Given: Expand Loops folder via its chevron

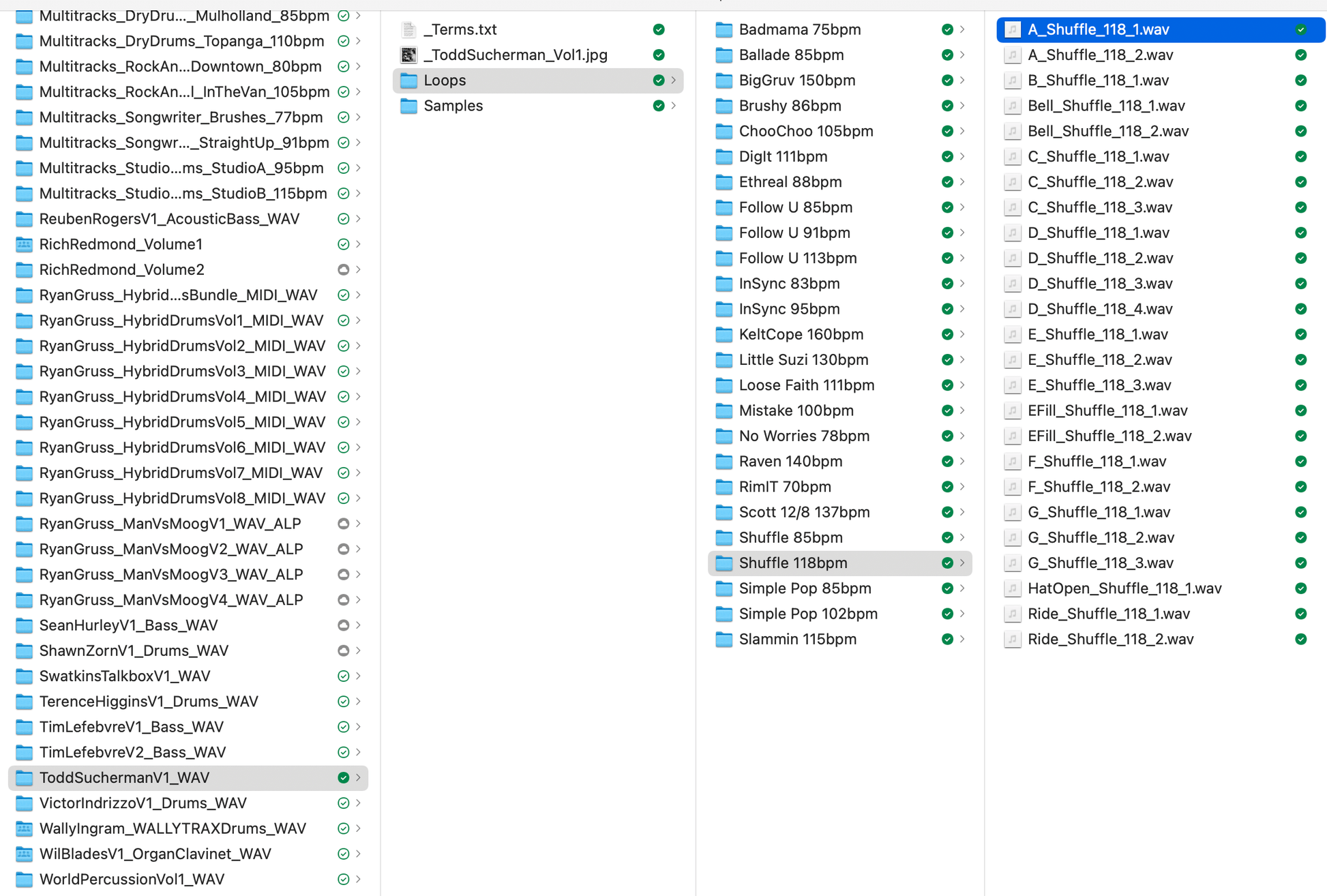Looking at the screenshot, I should pos(674,80).
